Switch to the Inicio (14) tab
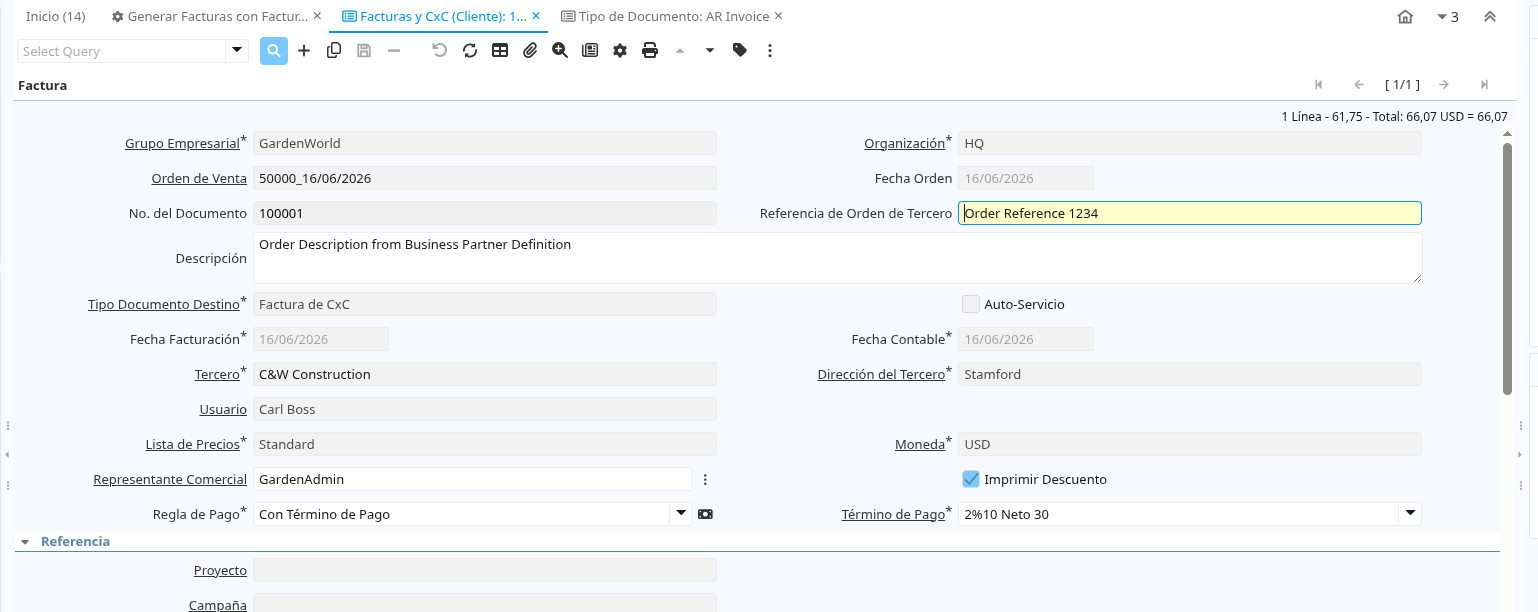The width and height of the screenshot is (1538, 612). tap(55, 16)
